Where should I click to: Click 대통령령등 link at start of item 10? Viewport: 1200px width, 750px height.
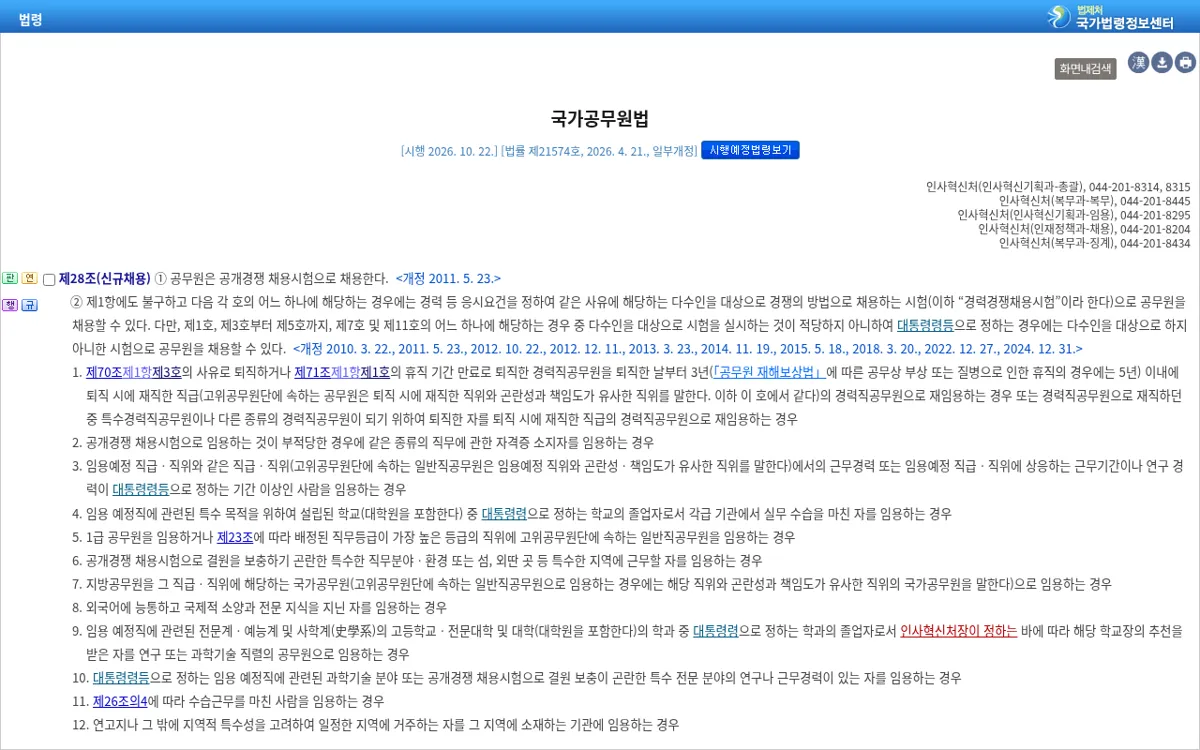tap(121, 677)
